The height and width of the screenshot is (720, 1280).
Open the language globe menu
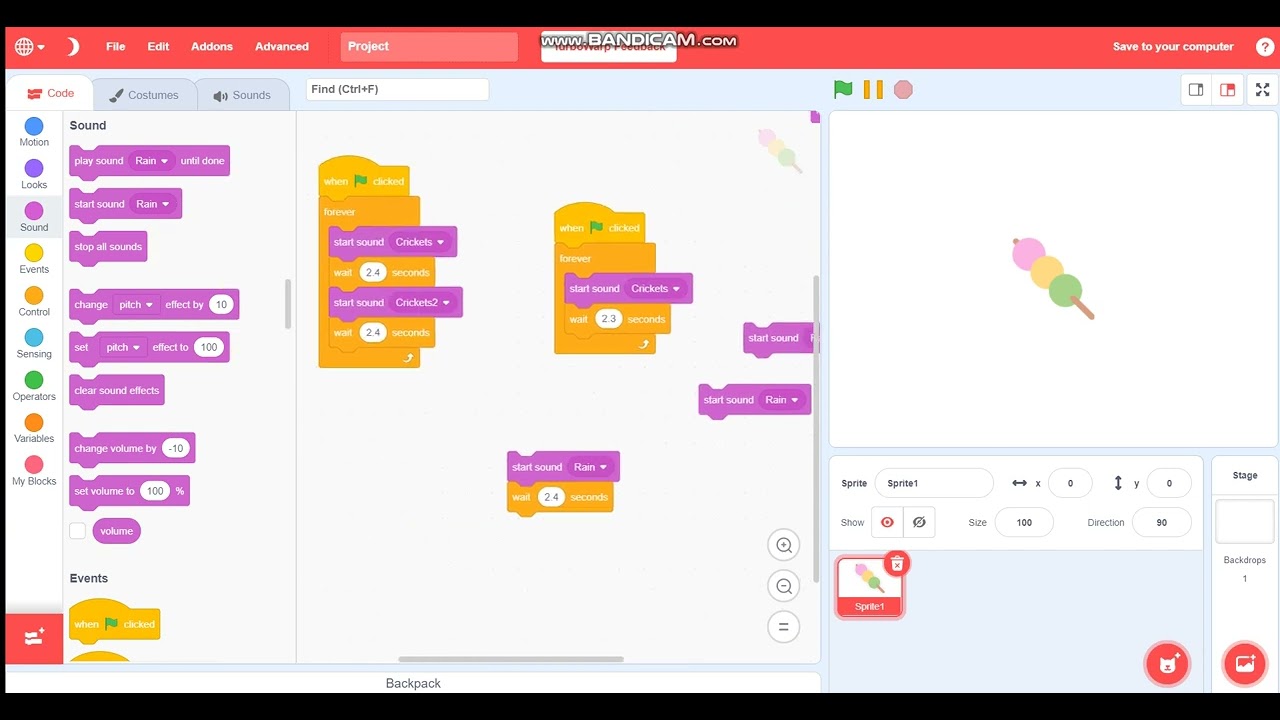pos(29,46)
